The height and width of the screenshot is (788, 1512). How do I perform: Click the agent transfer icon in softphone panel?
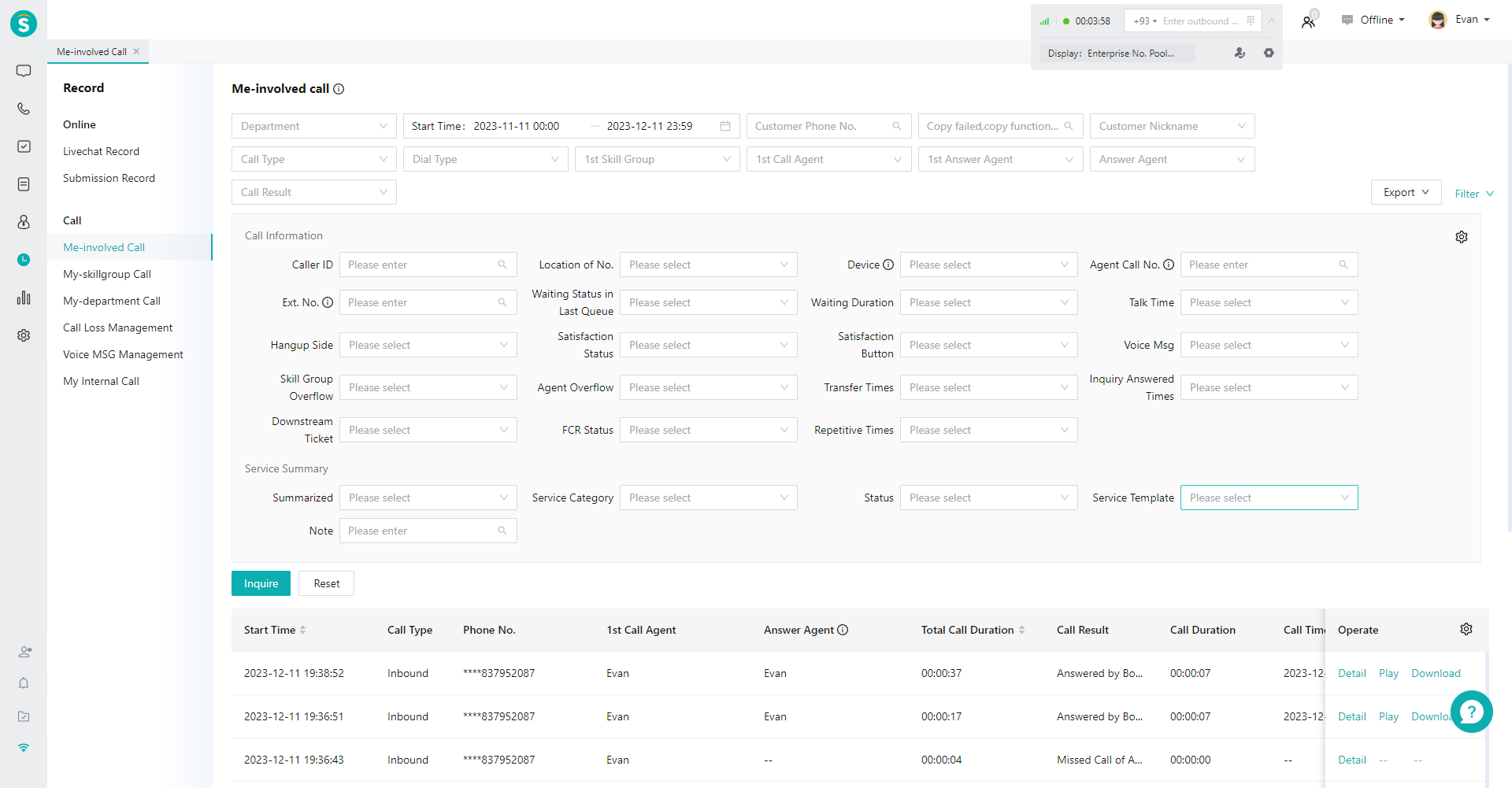coord(1240,53)
